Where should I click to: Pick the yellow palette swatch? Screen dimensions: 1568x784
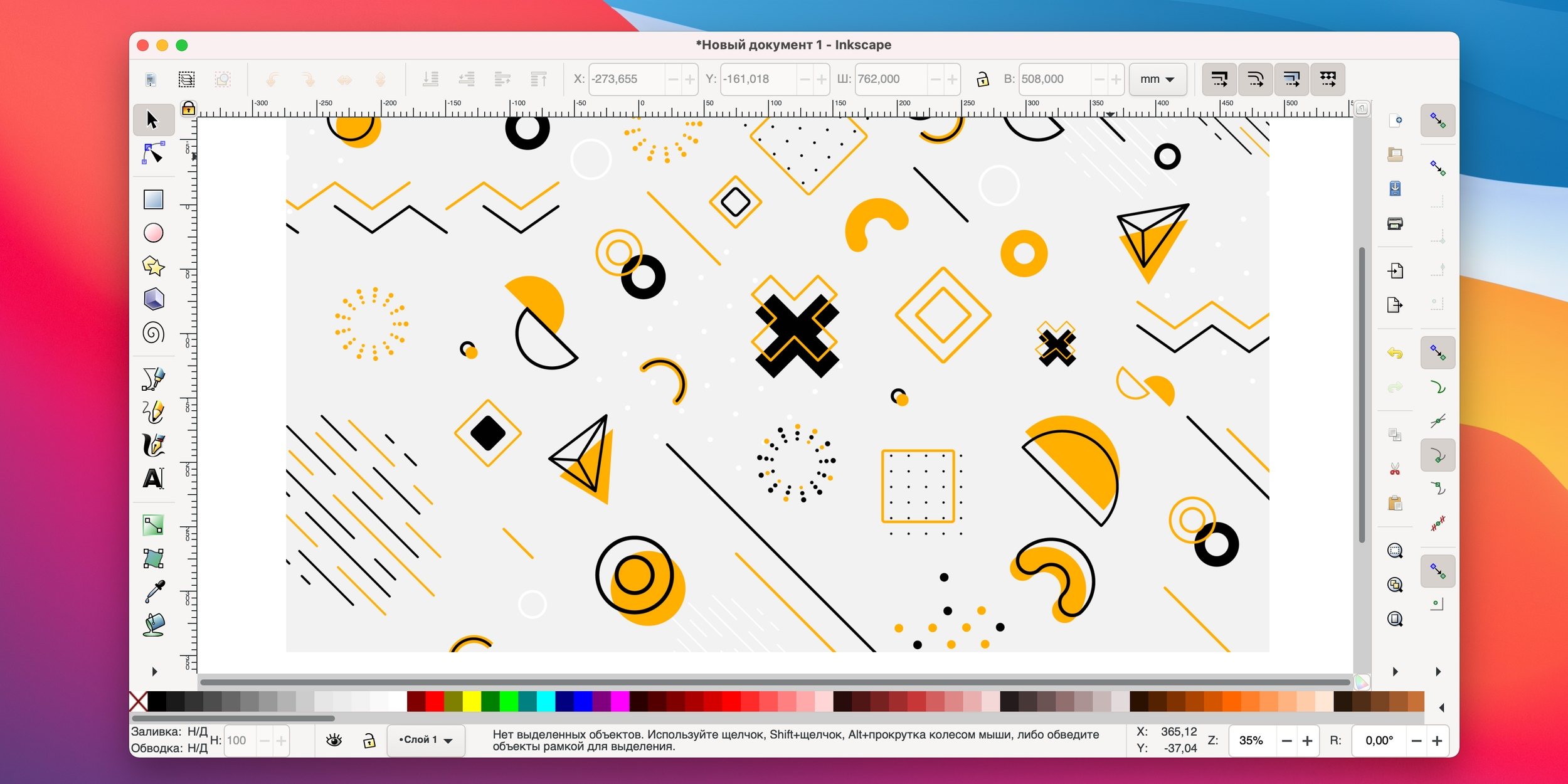[472, 701]
